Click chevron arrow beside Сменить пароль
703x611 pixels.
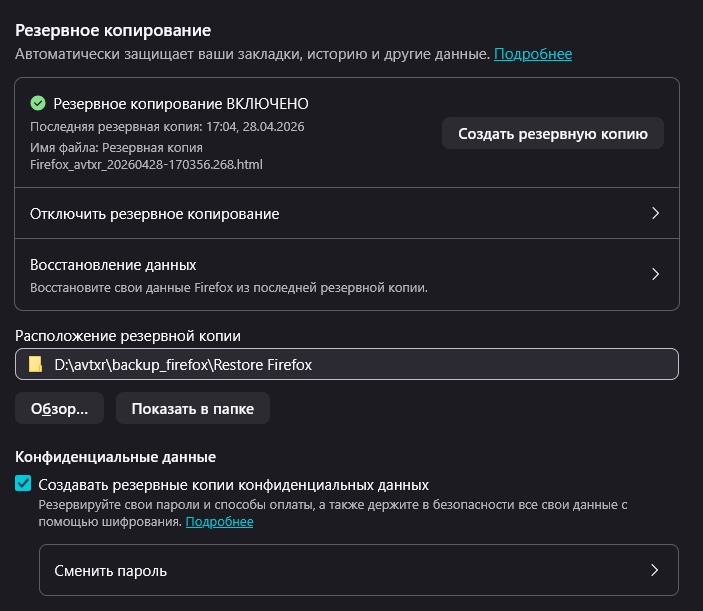pos(654,571)
